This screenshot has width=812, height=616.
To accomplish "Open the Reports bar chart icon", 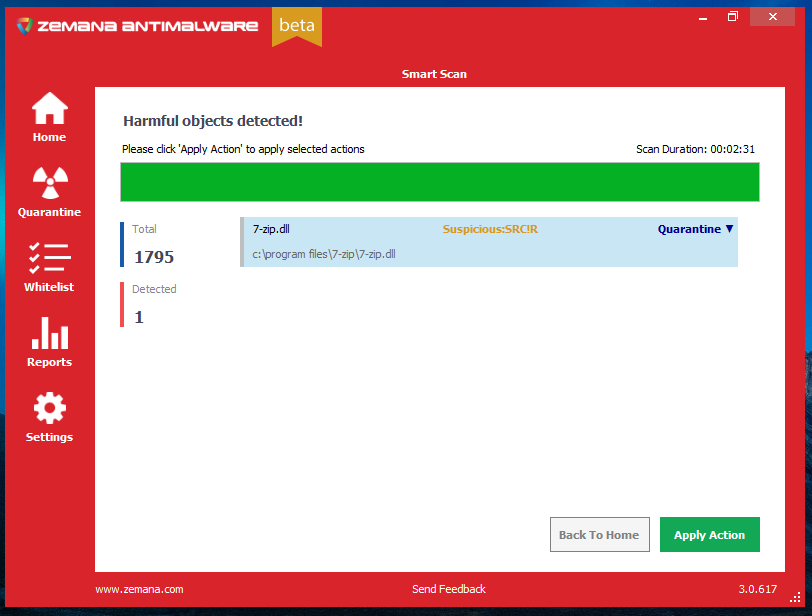I will pos(50,333).
